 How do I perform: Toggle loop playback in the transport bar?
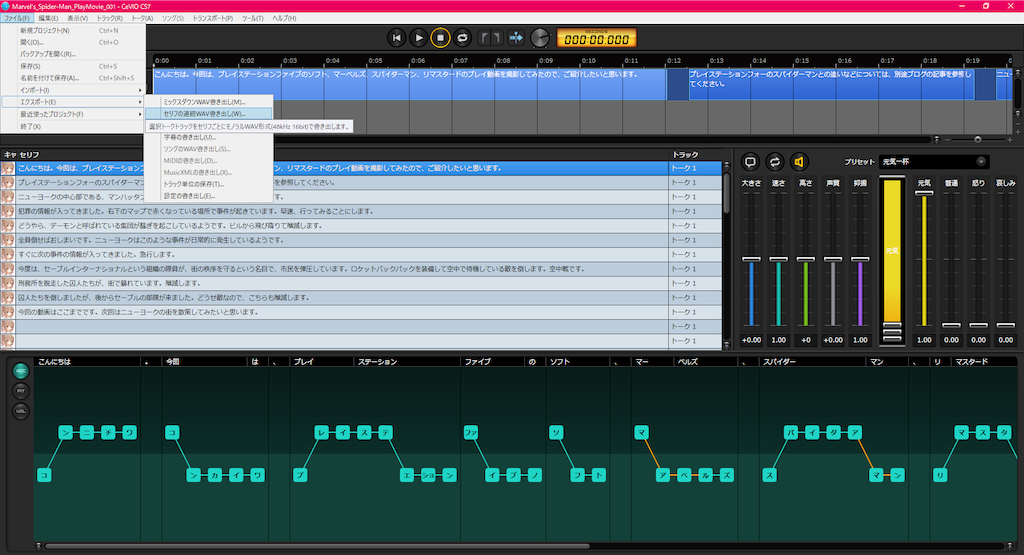pos(462,38)
